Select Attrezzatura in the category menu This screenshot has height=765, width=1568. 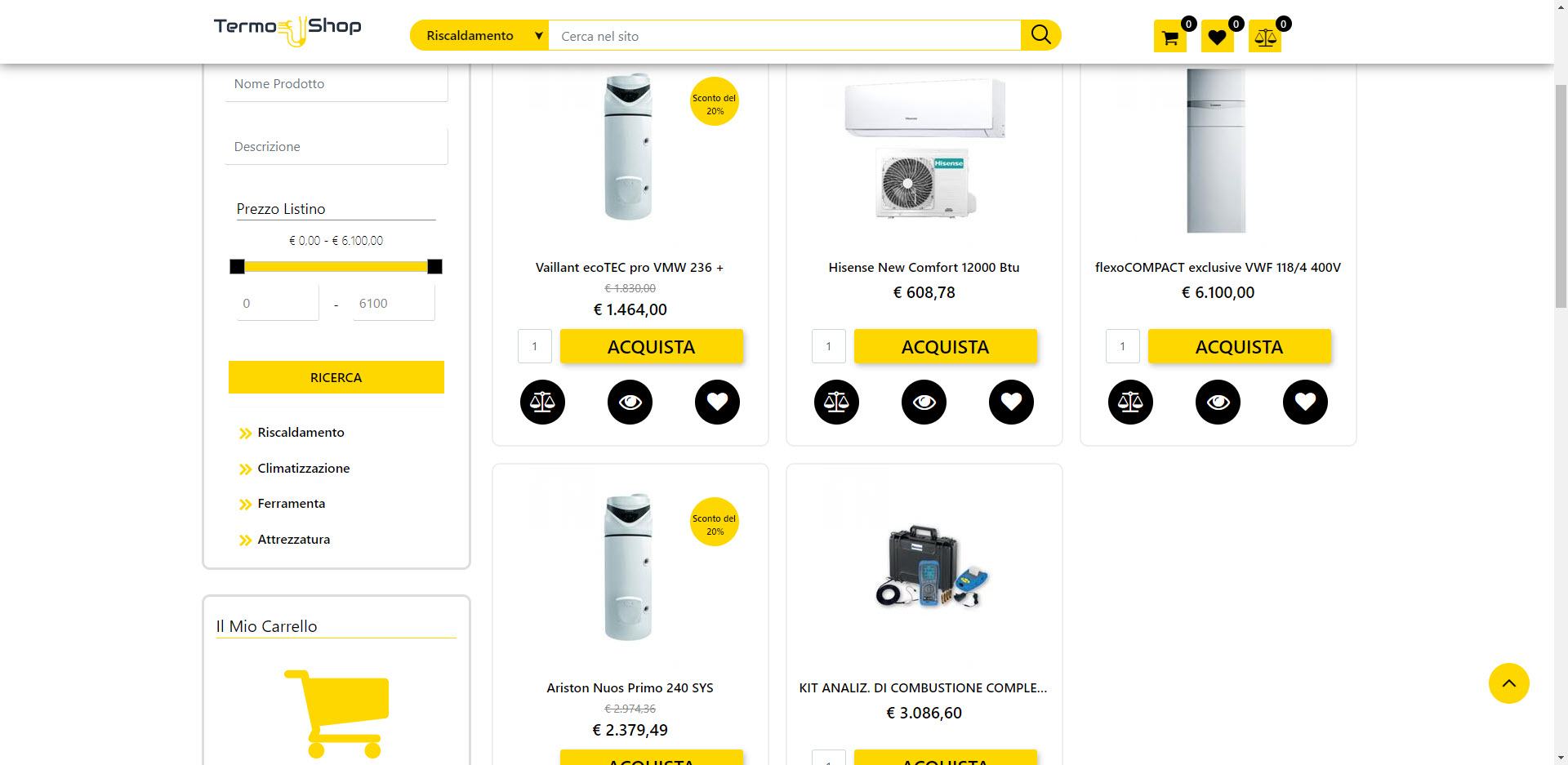293,540
